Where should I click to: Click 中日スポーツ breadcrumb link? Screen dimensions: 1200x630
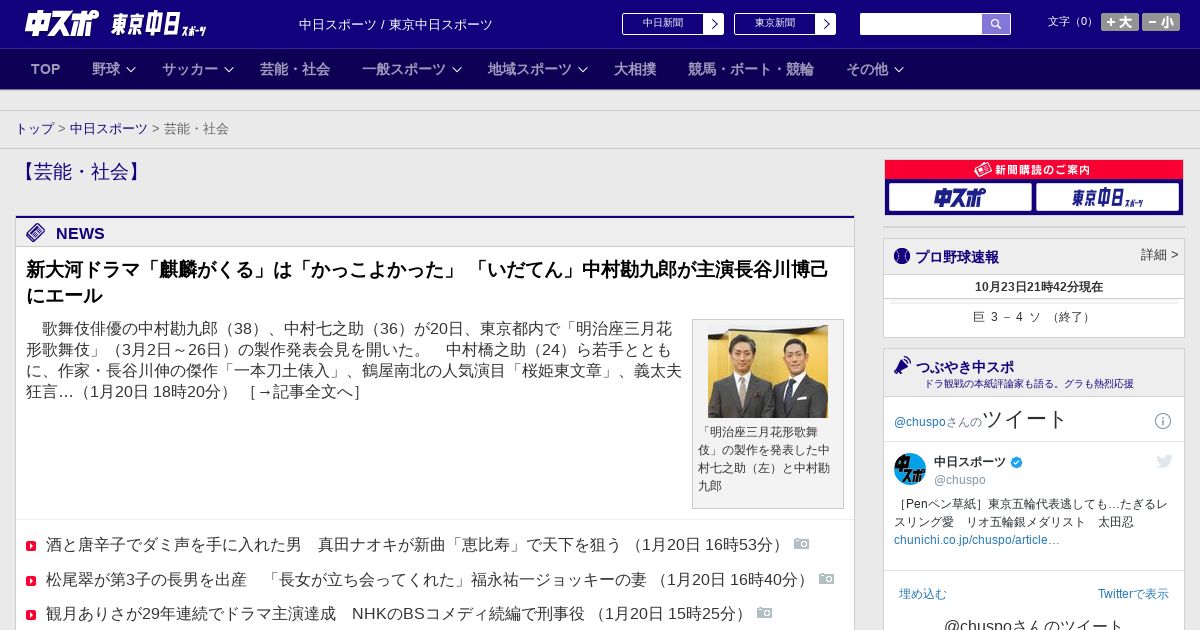click(109, 129)
